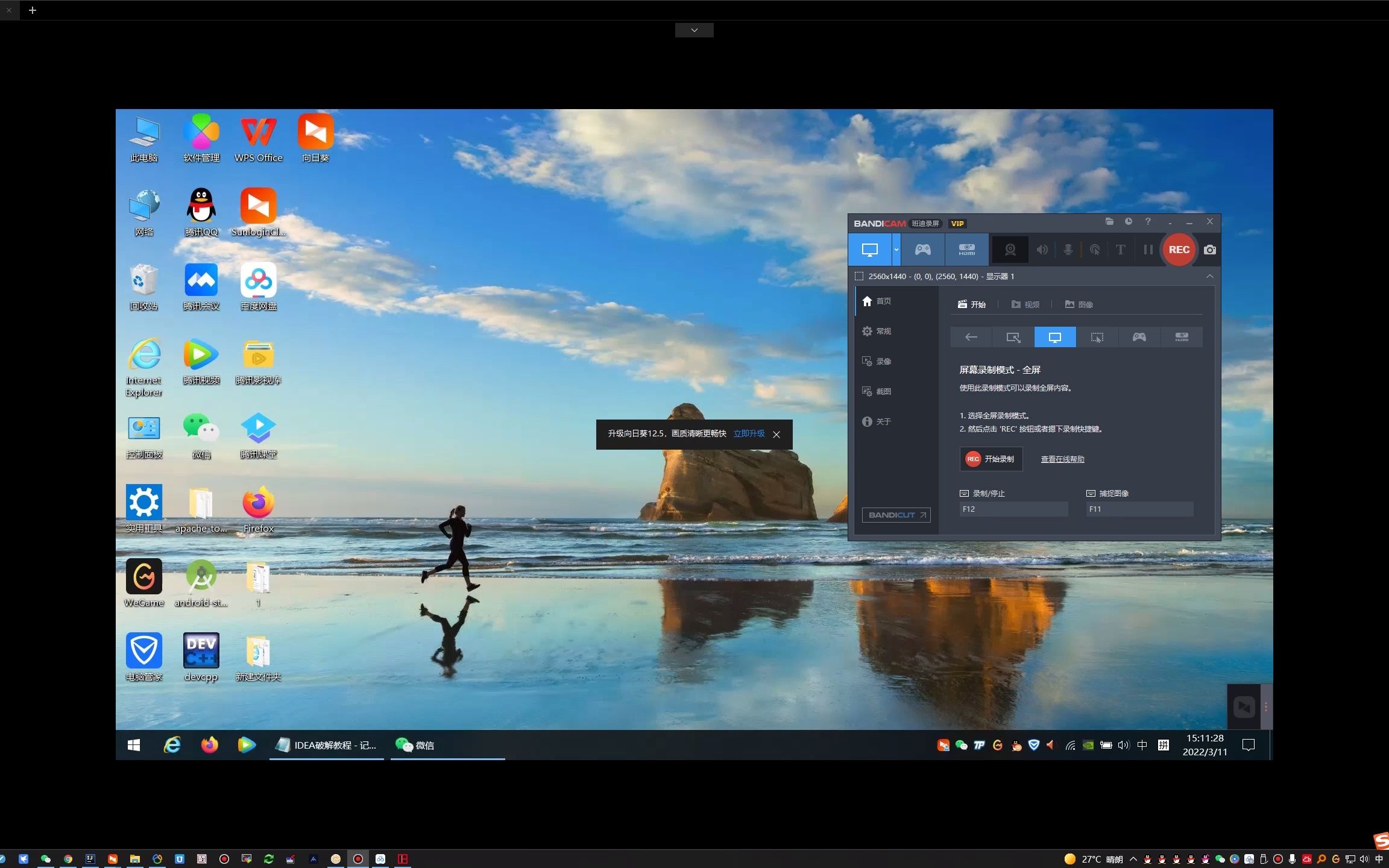Open the 查看在线帮助 link
The width and height of the screenshot is (1389, 868).
click(x=1062, y=459)
